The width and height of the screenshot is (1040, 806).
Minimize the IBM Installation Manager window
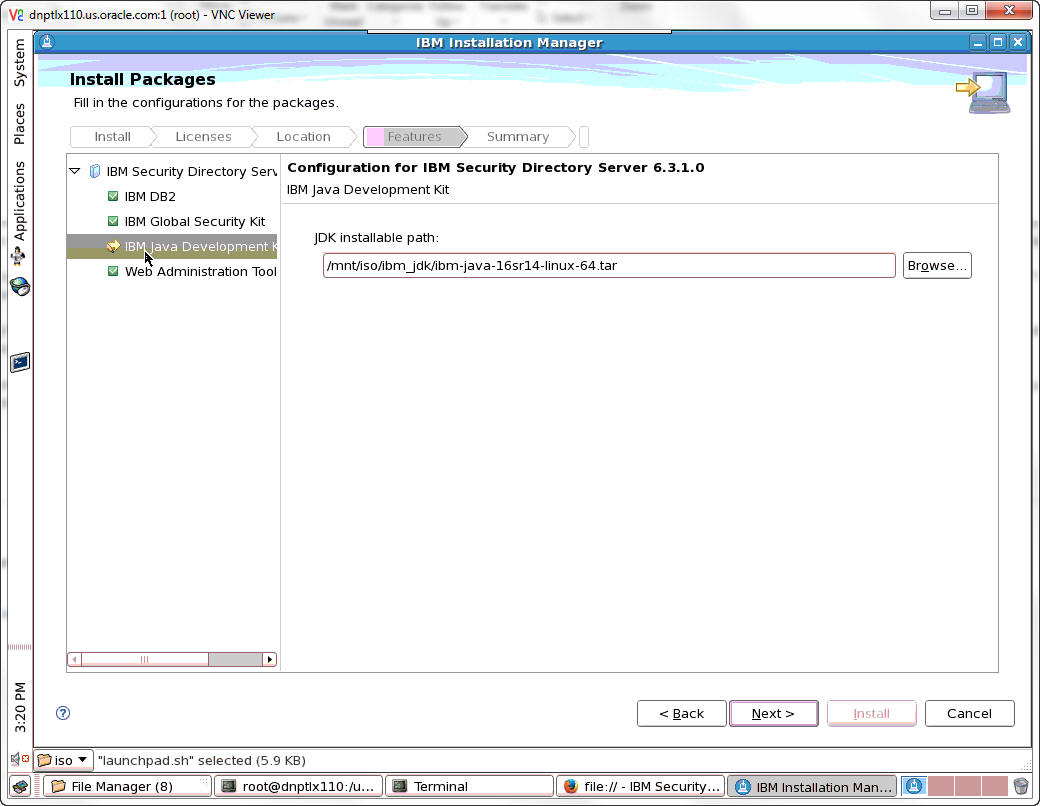[x=977, y=42]
